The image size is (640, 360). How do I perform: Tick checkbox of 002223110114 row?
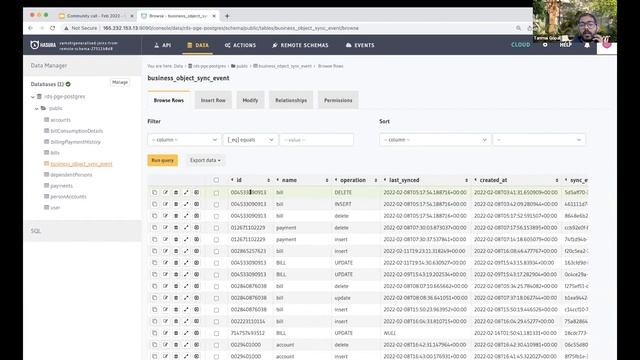click(216, 322)
